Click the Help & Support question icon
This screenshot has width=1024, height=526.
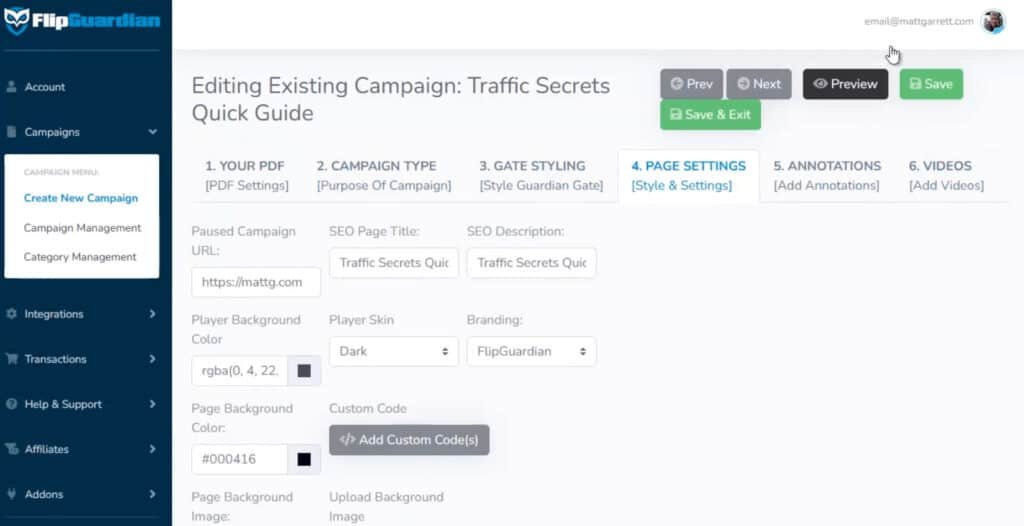(x=12, y=404)
